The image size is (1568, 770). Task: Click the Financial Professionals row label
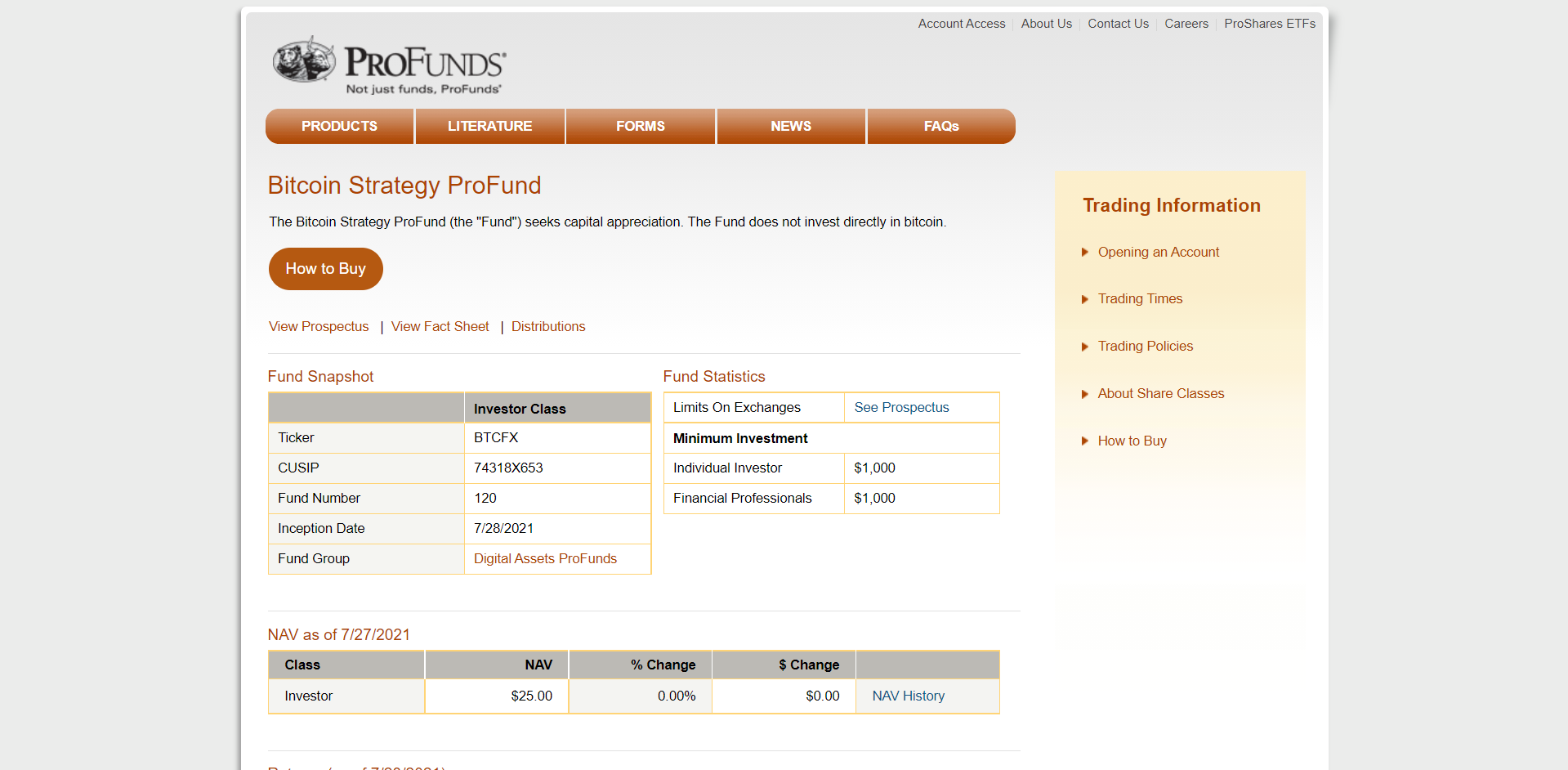743,499
